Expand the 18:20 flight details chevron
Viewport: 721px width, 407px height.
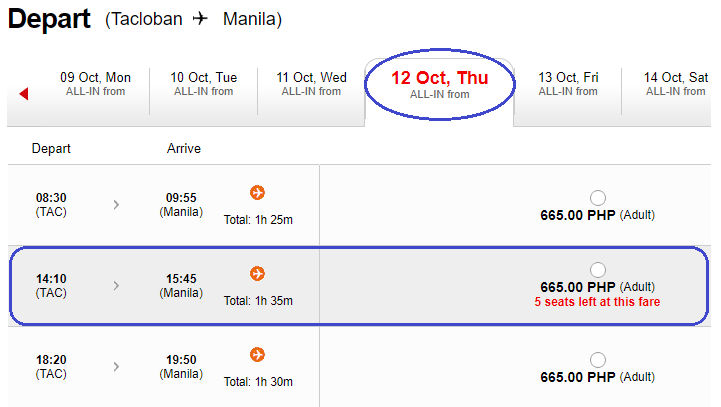pyautogui.click(x=116, y=367)
